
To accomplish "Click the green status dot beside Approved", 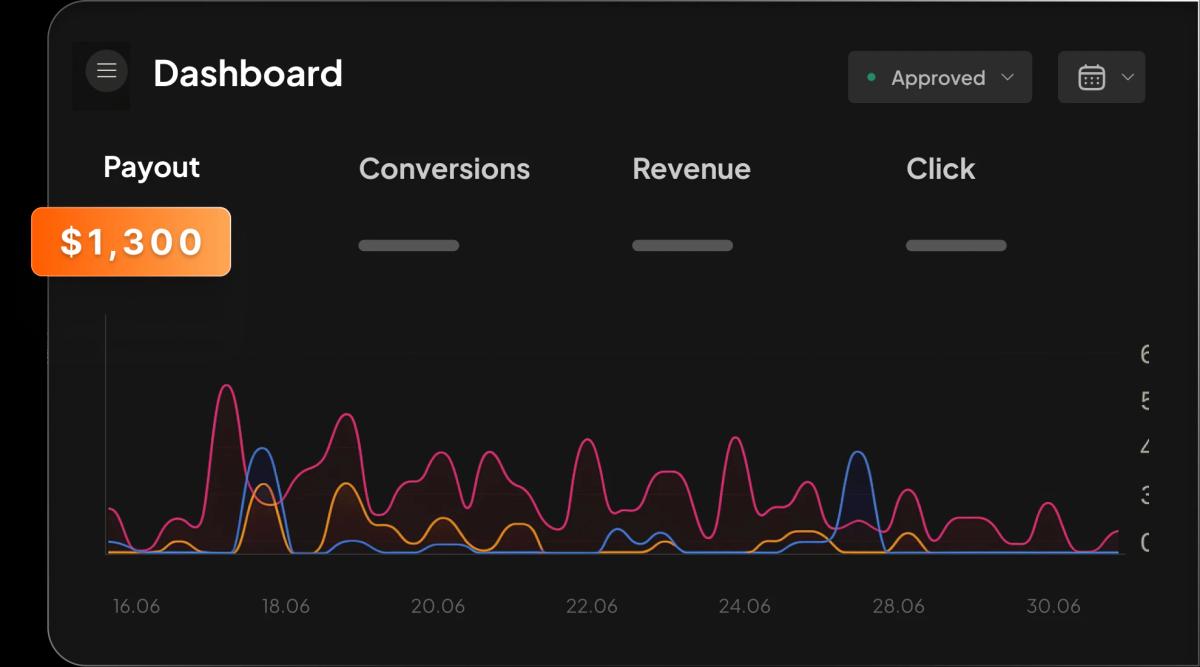I will 872,77.
